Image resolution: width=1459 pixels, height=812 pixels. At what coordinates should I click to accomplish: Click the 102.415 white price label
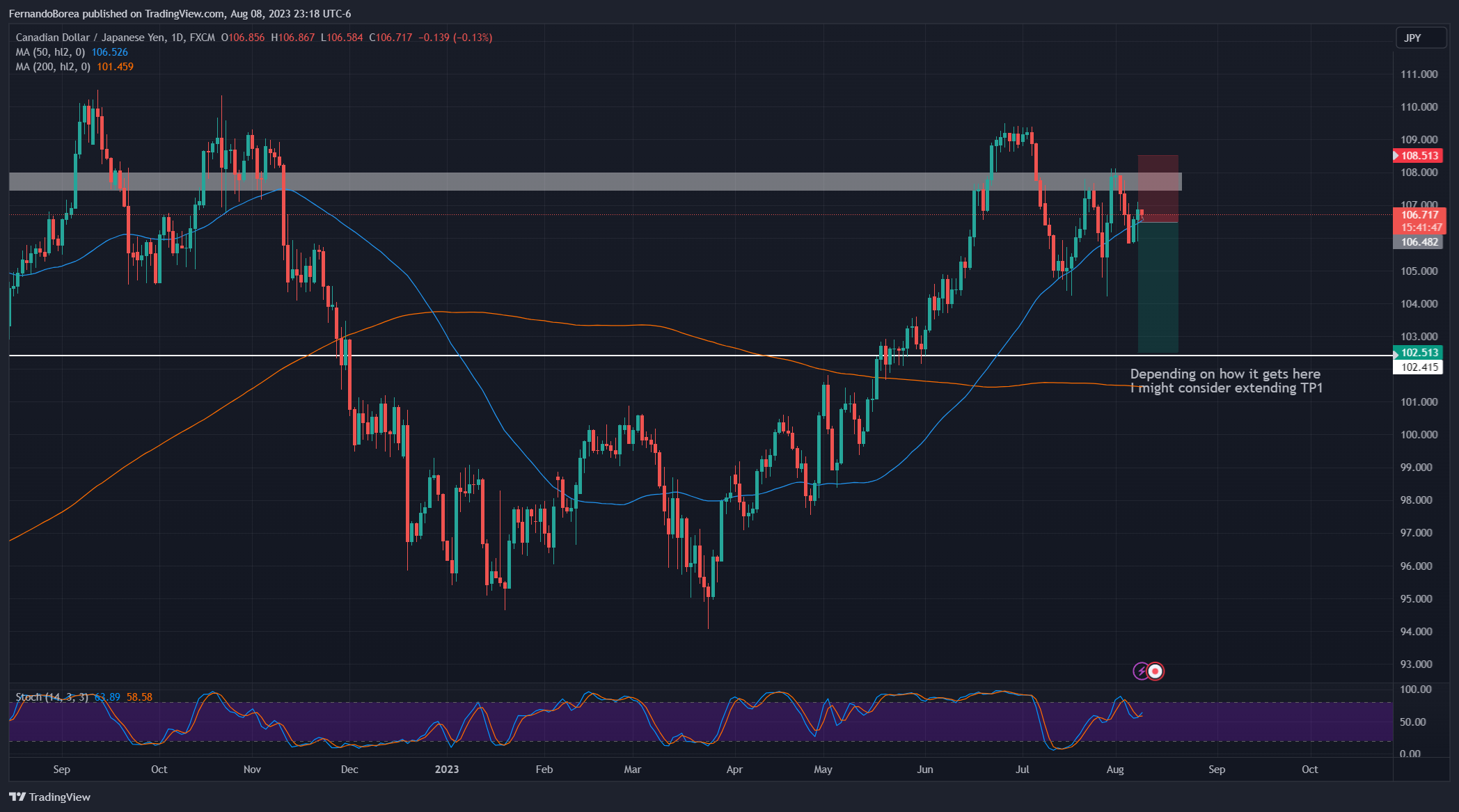click(x=1420, y=367)
